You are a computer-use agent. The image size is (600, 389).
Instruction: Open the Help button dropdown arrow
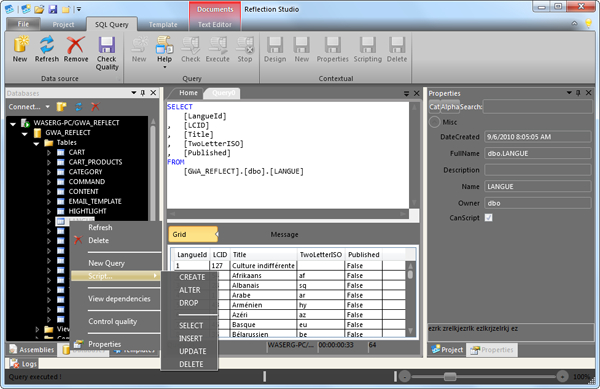tap(165, 67)
